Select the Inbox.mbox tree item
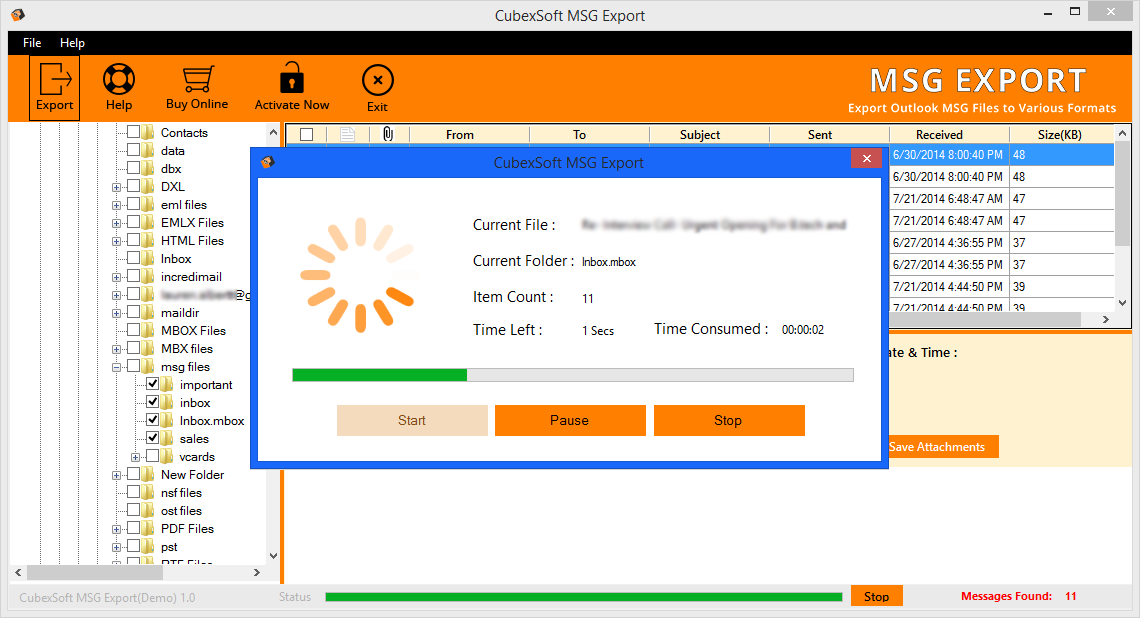 [212, 420]
